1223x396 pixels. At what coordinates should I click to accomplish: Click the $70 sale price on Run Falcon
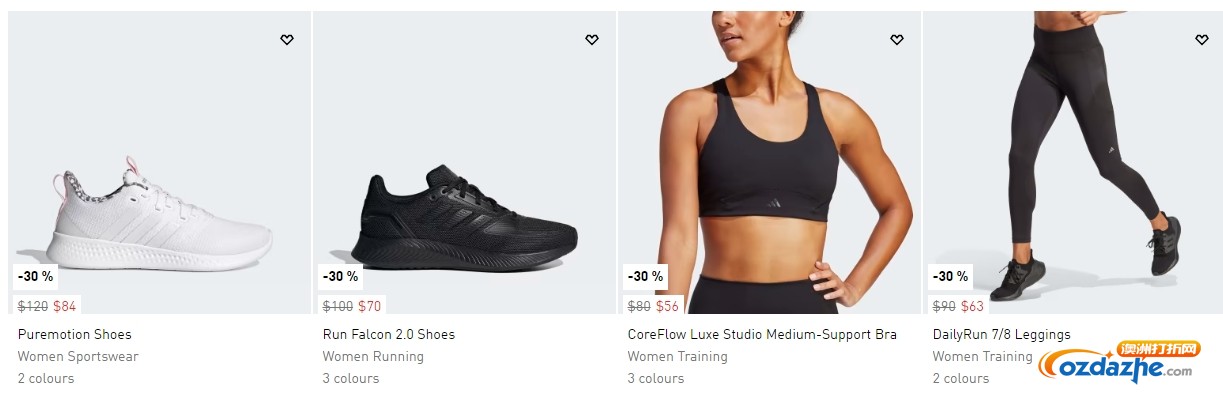pos(370,306)
